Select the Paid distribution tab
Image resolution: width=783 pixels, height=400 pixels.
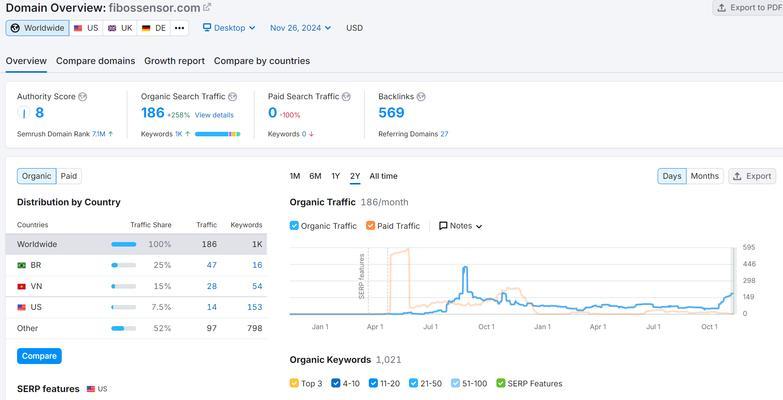[x=69, y=176]
